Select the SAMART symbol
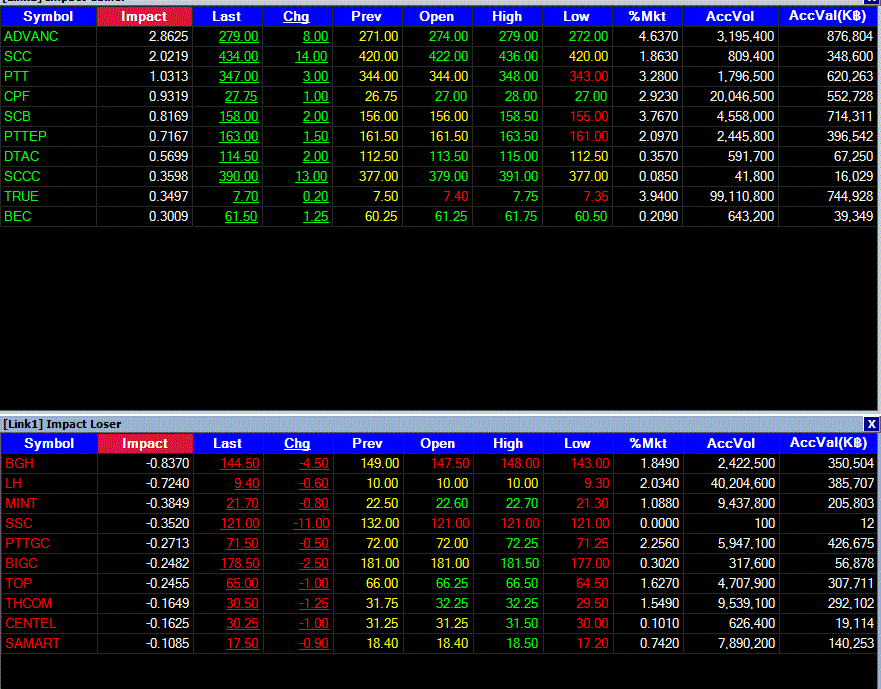The height and width of the screenshot is (689, 881). (x=32, y=643)
